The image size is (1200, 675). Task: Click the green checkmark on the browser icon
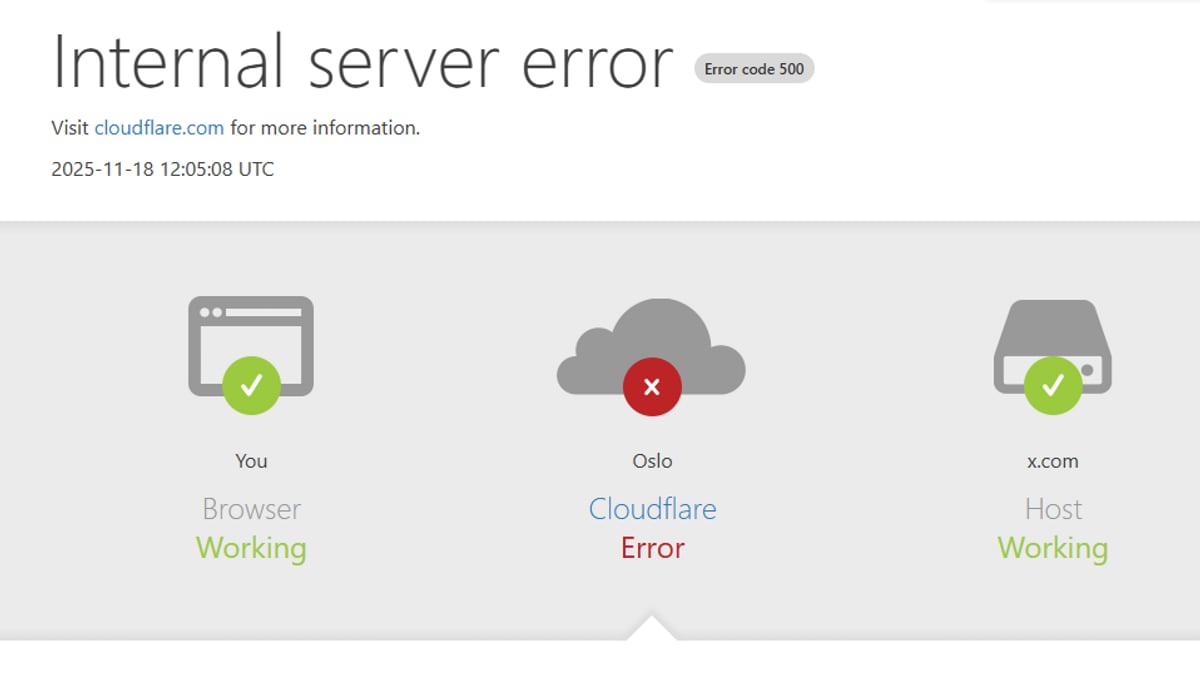(x=251, y=387)
